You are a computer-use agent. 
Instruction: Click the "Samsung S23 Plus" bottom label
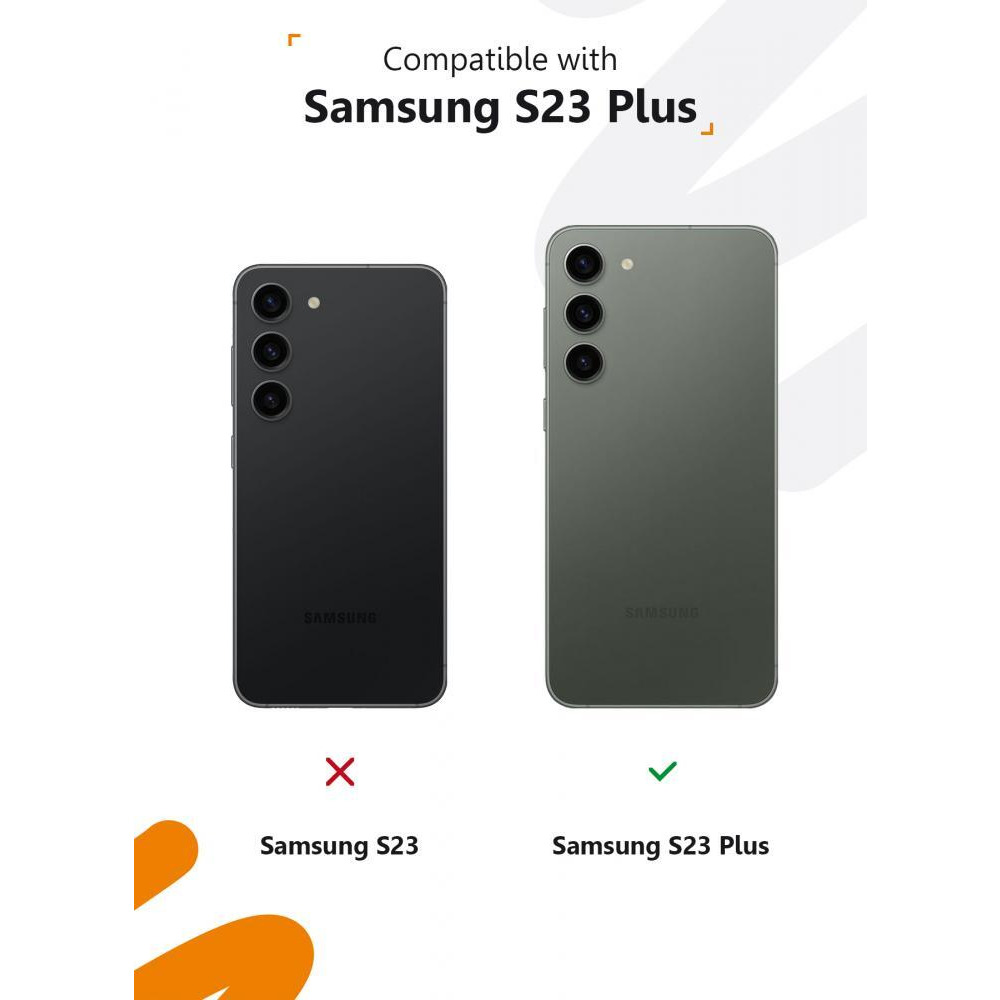[661, 846]
